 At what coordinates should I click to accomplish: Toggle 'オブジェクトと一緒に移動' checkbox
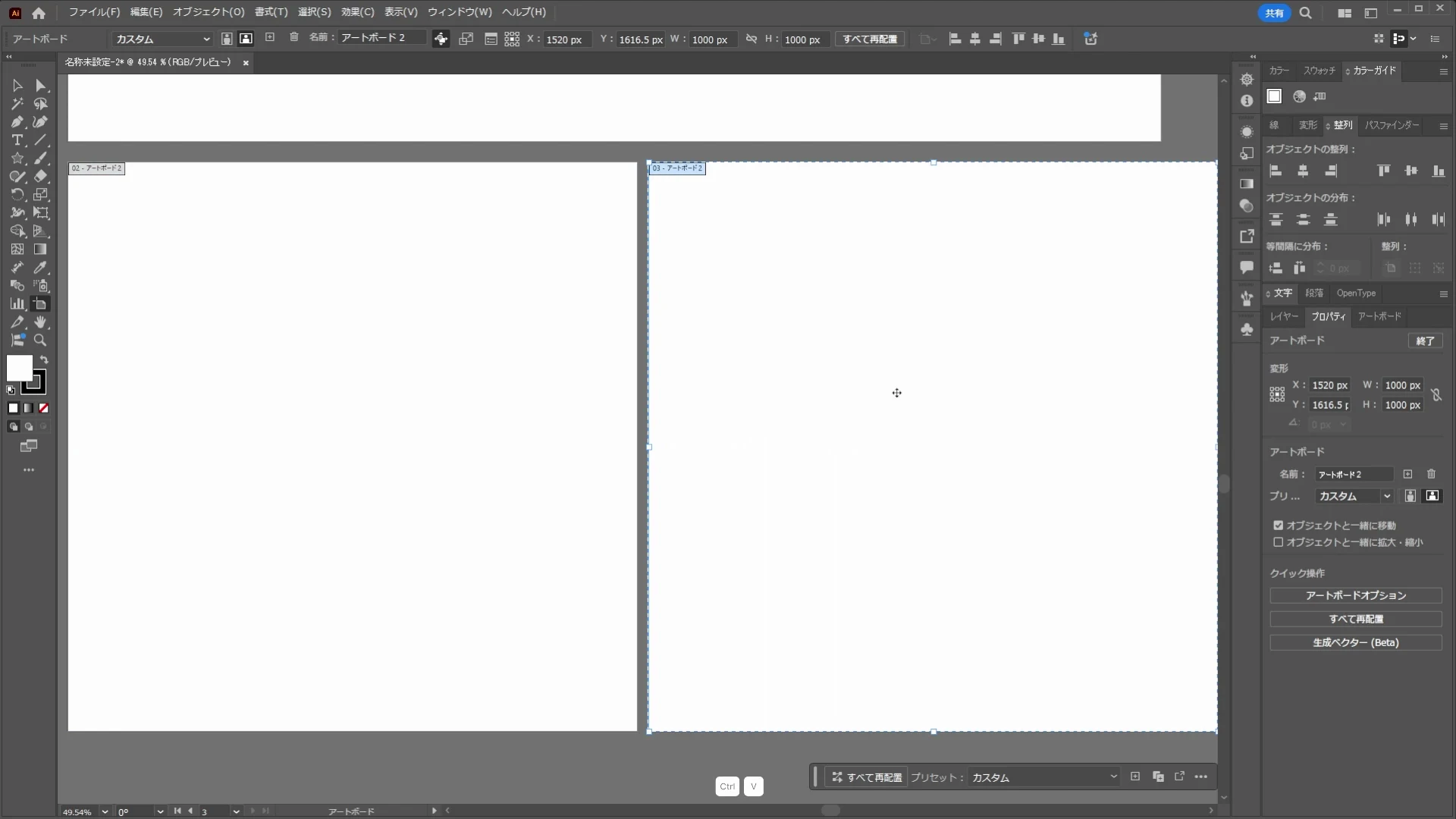(x=1279, y=526)
